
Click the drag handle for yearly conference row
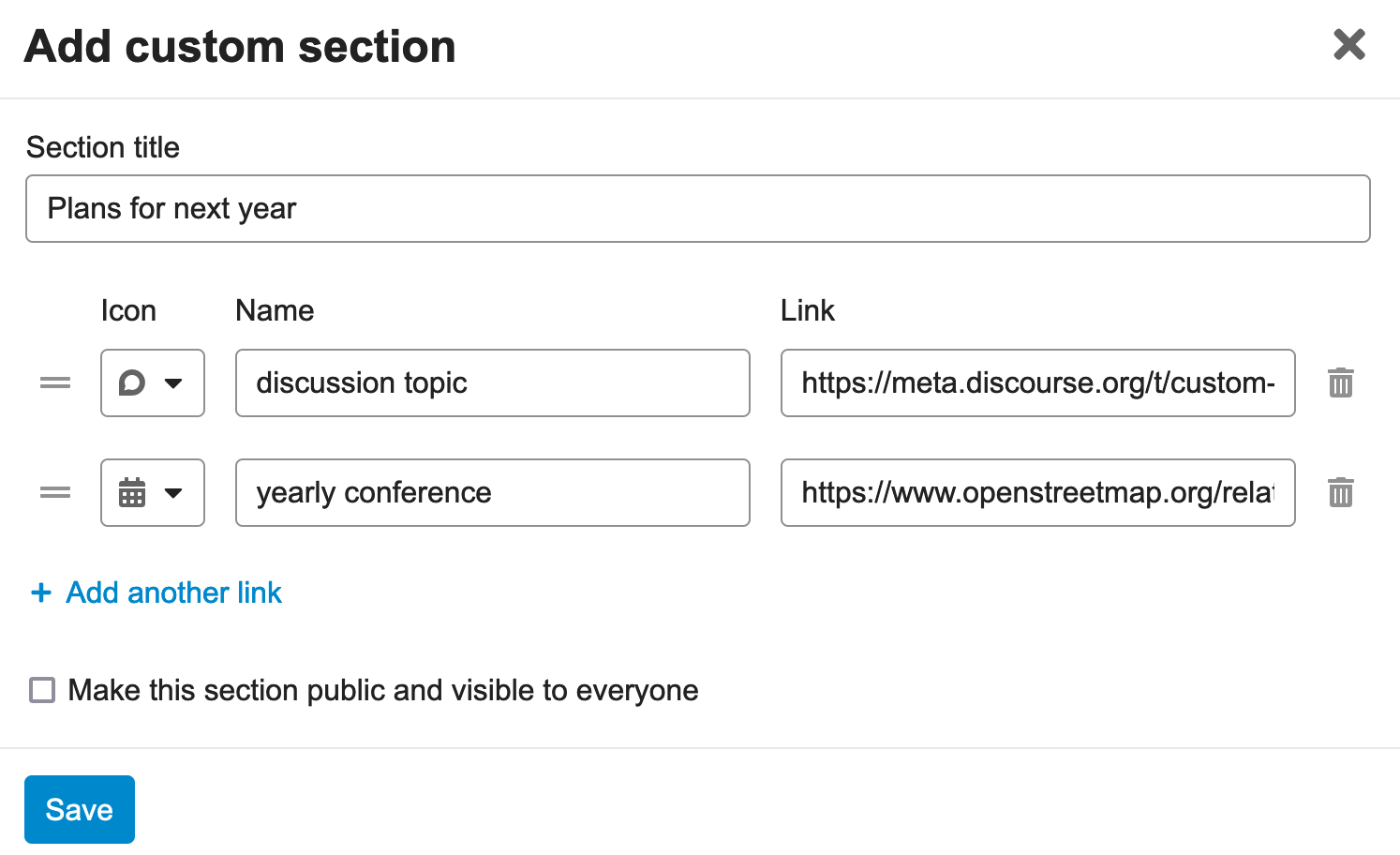pos(55,492)
